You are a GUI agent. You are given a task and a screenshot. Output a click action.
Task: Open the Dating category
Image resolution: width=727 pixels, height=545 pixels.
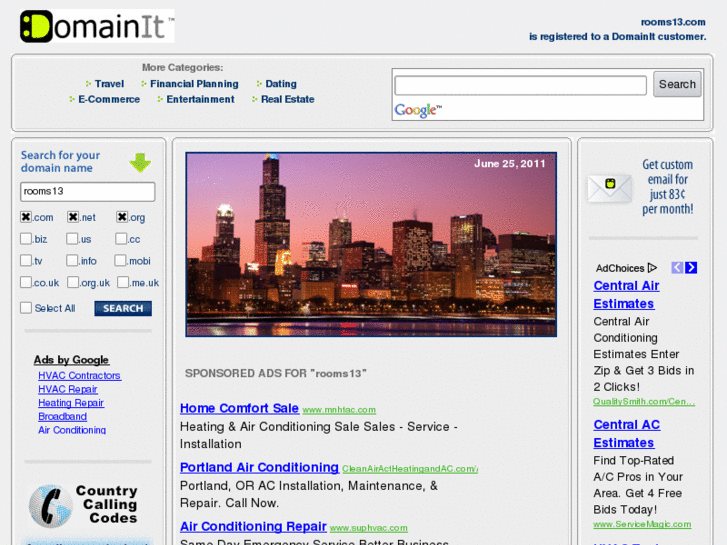point(281,84)
